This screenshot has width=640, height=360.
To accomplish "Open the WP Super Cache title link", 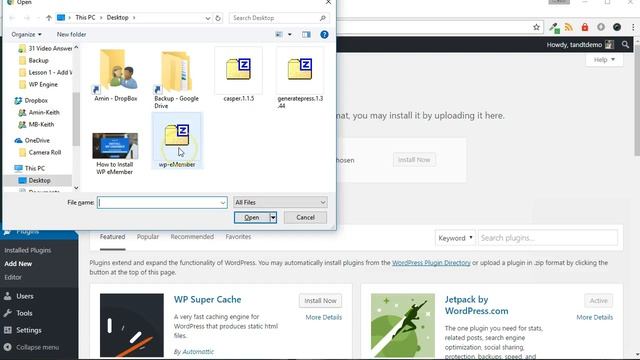I will click(x=207, y=300).
